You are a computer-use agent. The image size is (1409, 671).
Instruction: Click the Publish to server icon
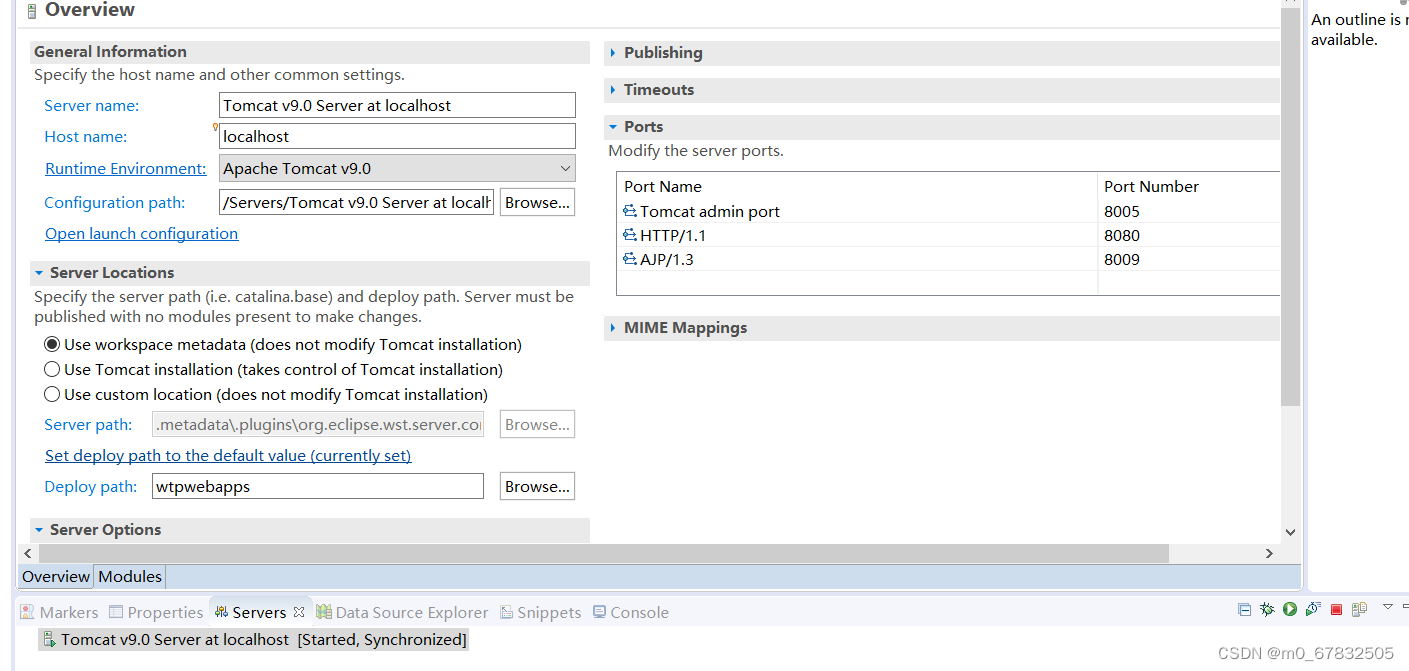coord(1359,609)
